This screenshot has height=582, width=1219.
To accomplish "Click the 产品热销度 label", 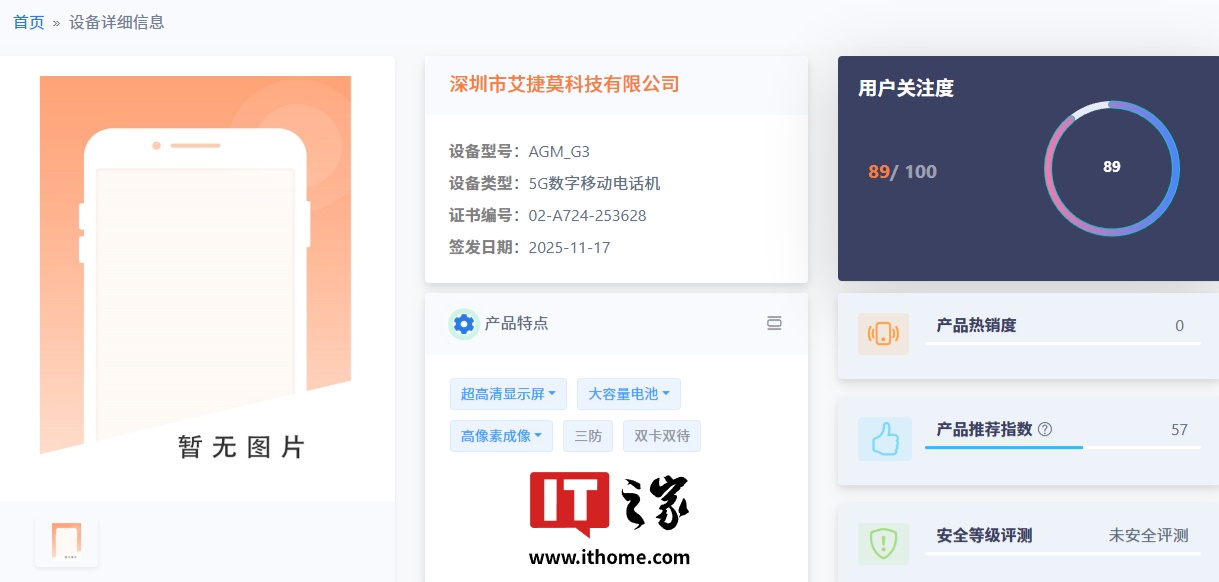I will 976,326.
